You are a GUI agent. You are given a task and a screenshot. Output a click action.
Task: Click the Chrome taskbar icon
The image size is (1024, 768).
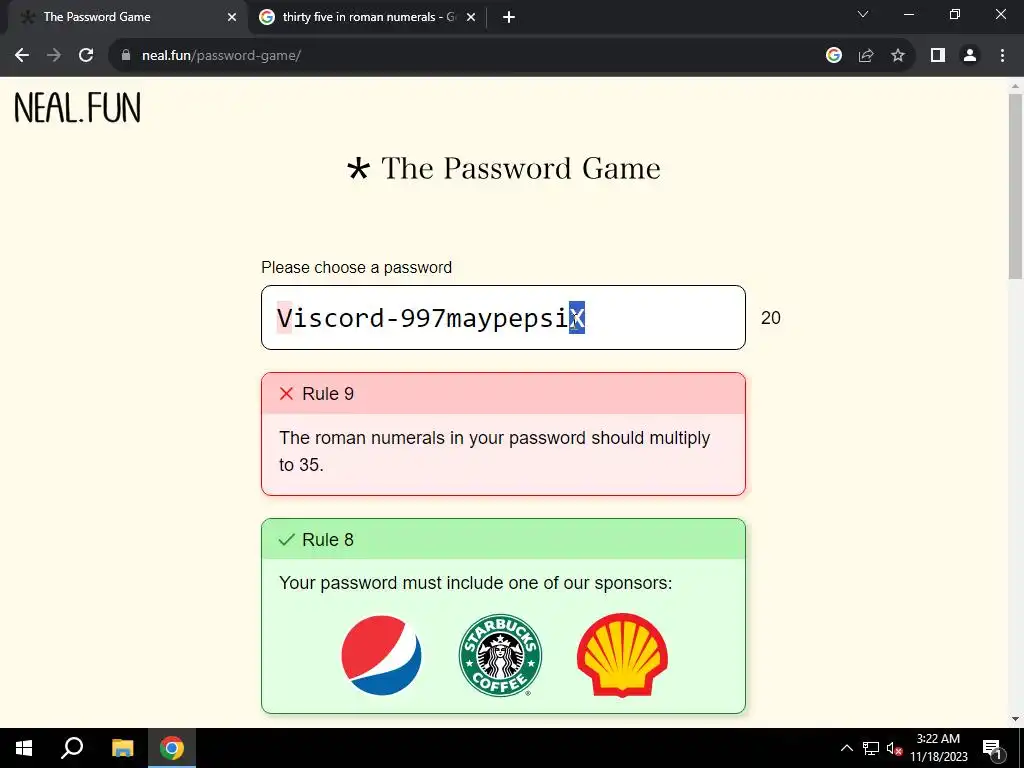point(172,748)
